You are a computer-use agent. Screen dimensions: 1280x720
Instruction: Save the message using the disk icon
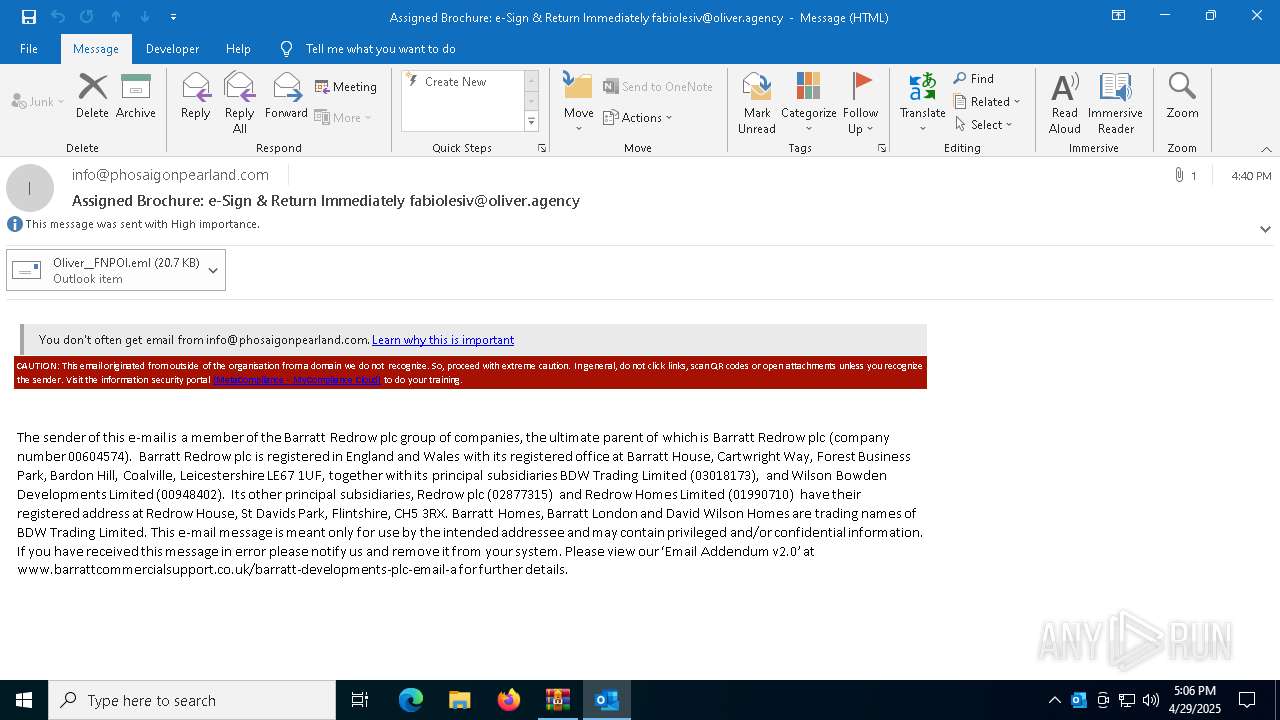point(28,17)
